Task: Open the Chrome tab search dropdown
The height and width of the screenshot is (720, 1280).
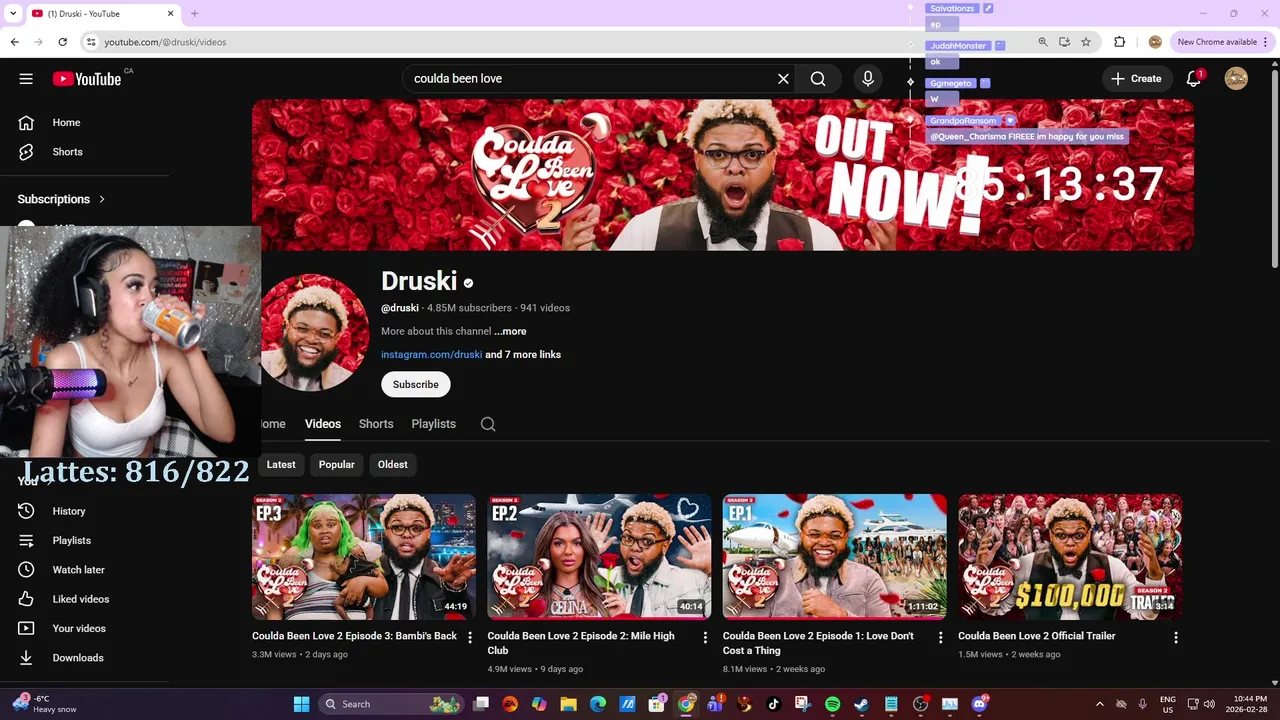Action: [13, 14]
